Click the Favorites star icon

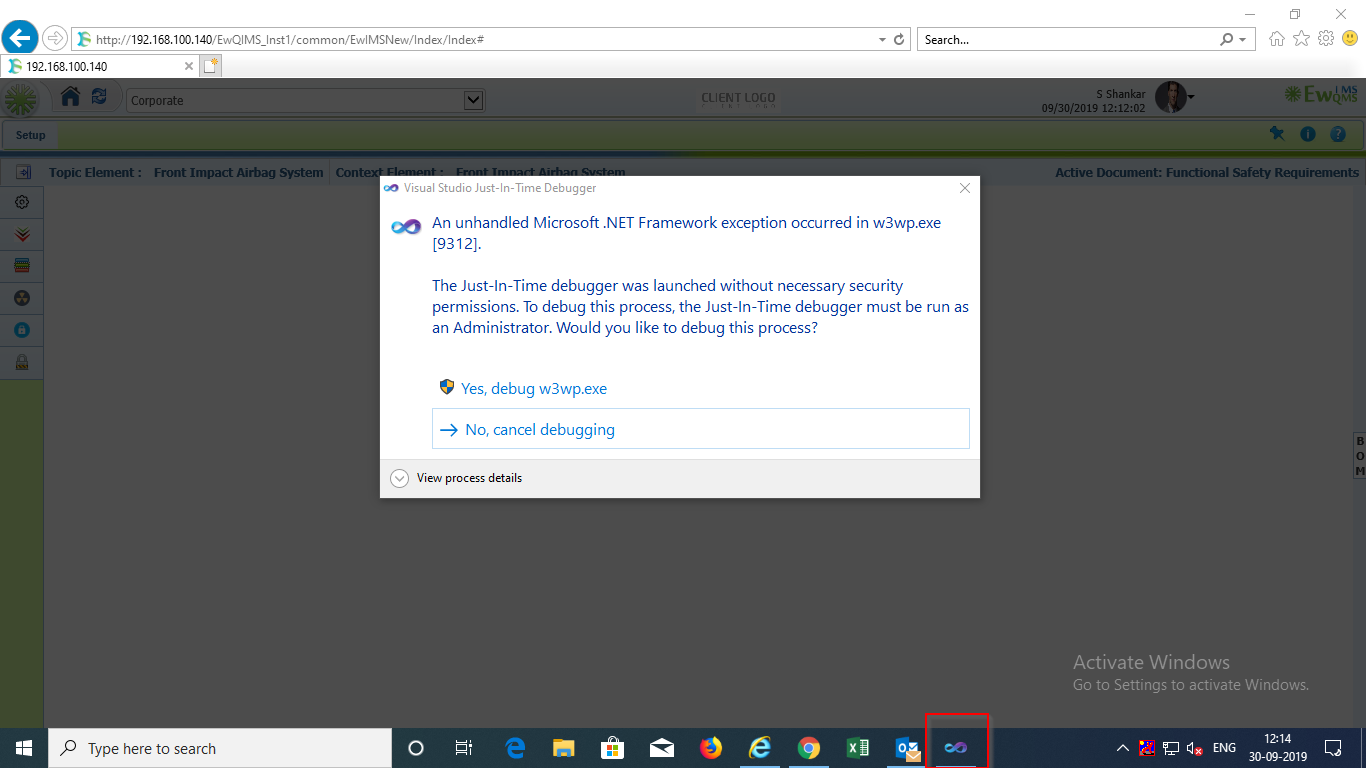1301,39
